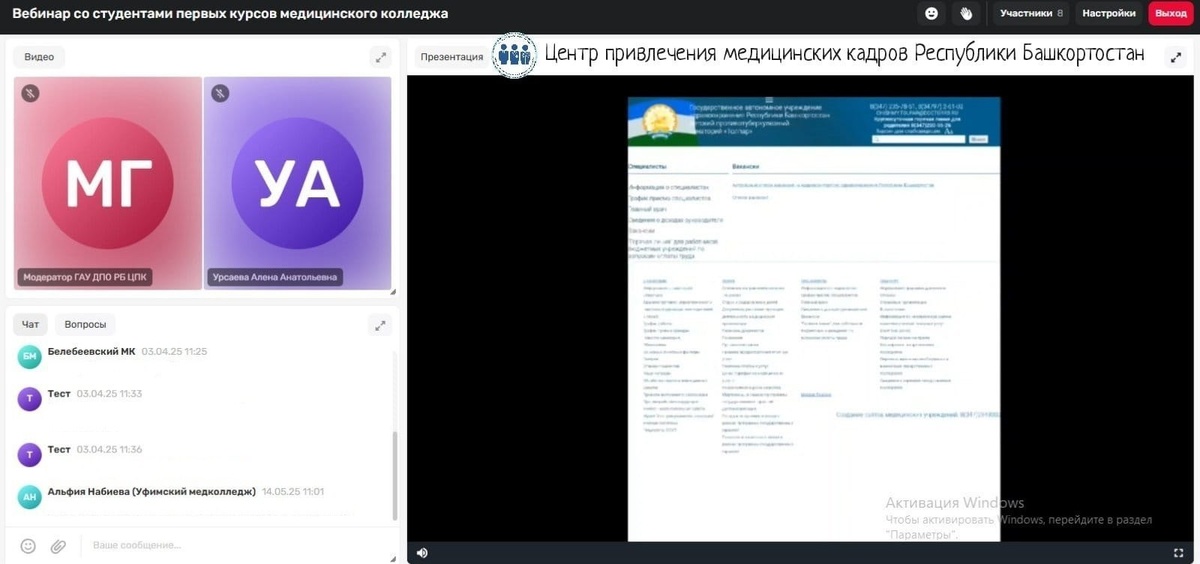
Task: Click АН avatar in chat
Action: [x=29, y=497]
